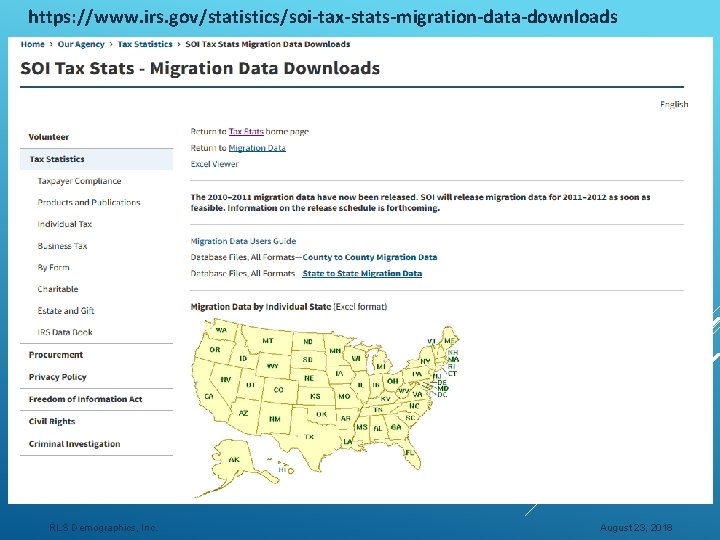
Task: Select Hawaii (HI) on the map
Action: [x=283, y=470]
